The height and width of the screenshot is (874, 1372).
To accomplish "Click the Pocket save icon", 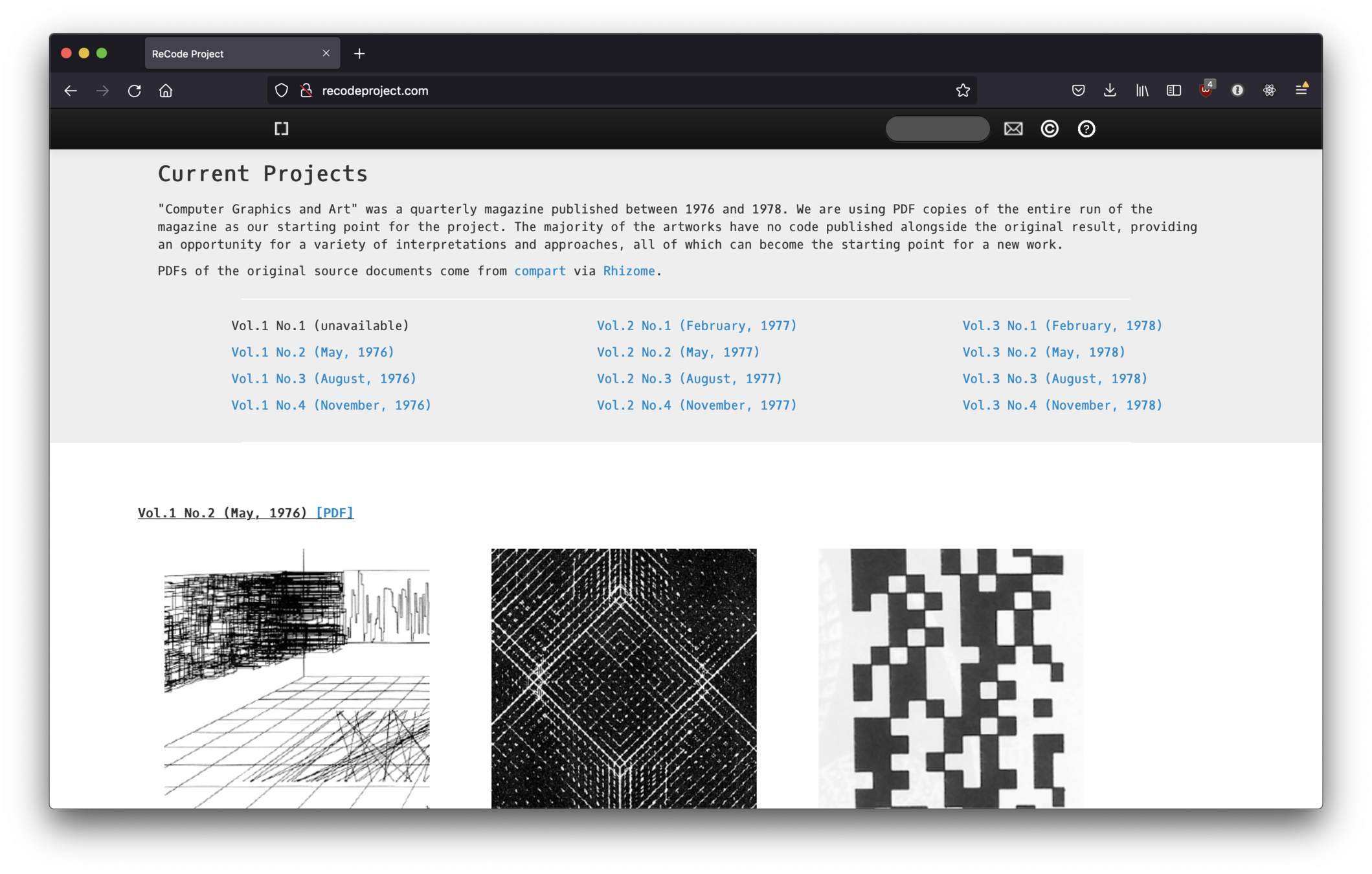I will 1078,91.
